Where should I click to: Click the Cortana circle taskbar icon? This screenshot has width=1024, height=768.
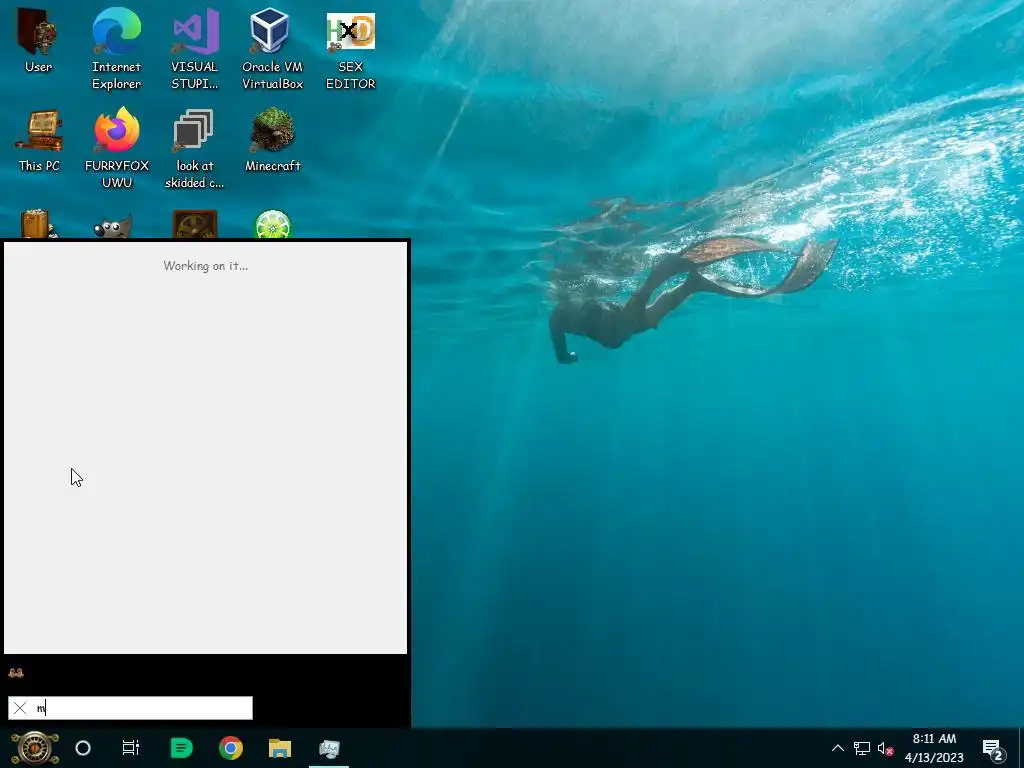pos(83,748)
